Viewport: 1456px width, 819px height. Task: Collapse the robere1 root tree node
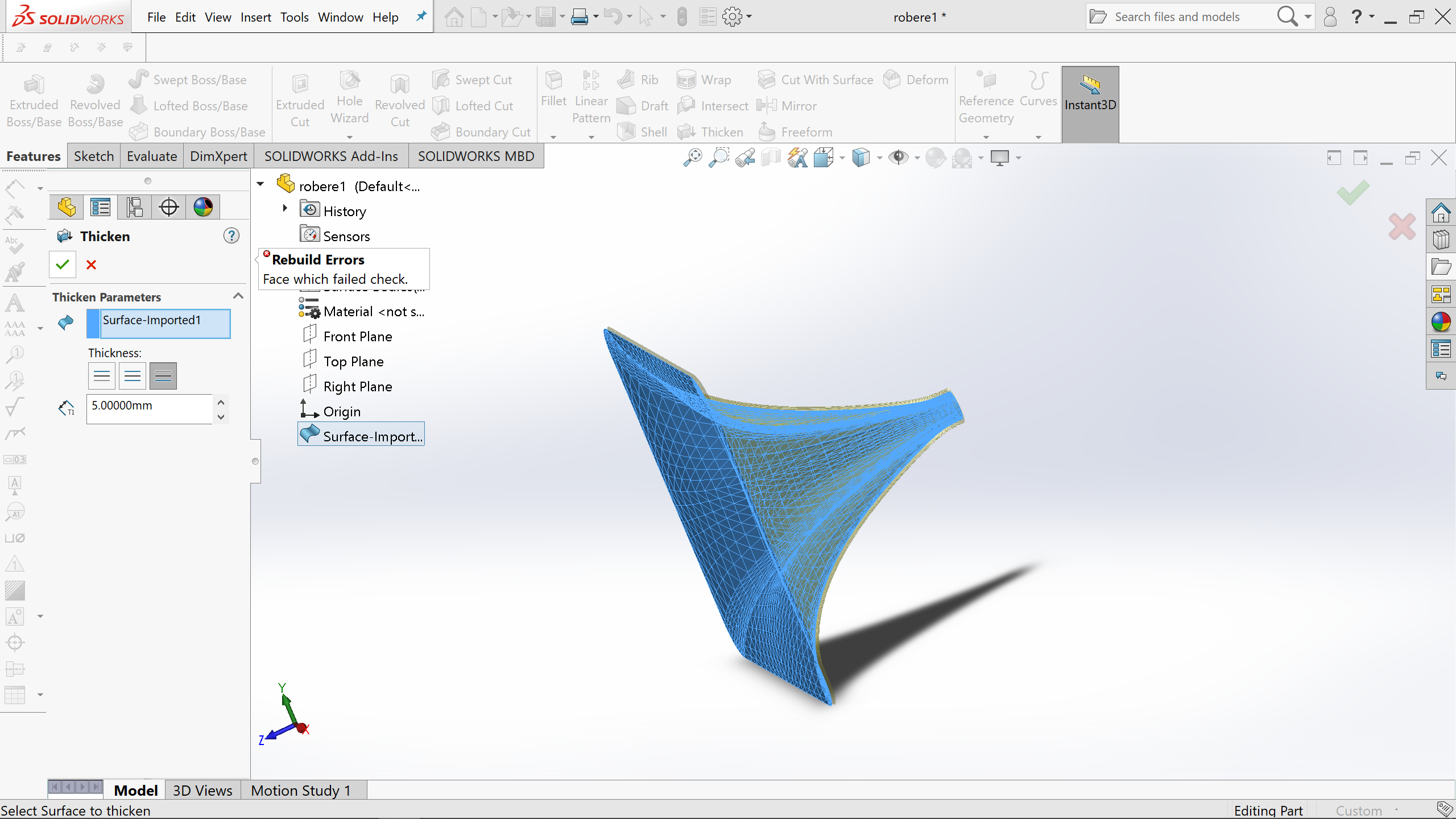coord(260,184)
